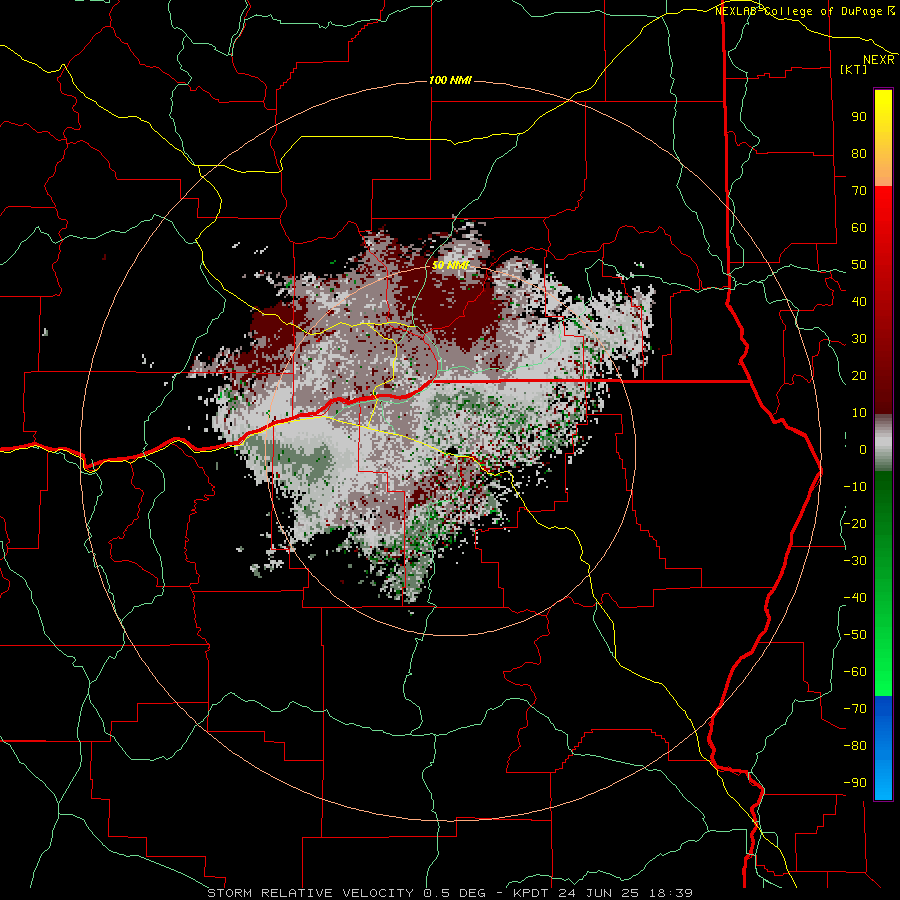Click the gray zero band of the color bar
Viewport: 900px width, 900px height.
(x=883, y=443)
